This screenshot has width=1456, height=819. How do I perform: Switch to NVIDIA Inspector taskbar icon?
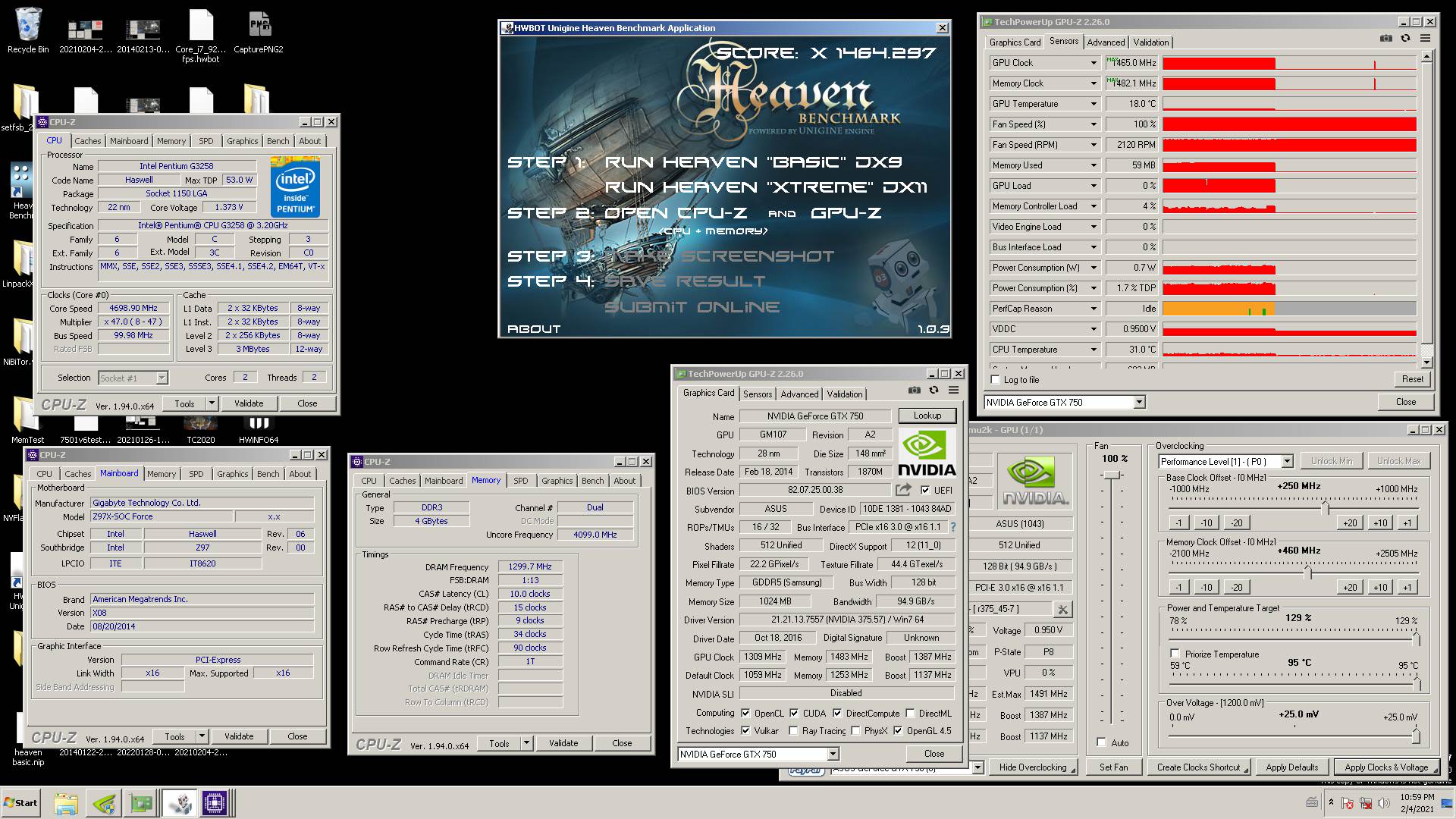click(104, 803)
